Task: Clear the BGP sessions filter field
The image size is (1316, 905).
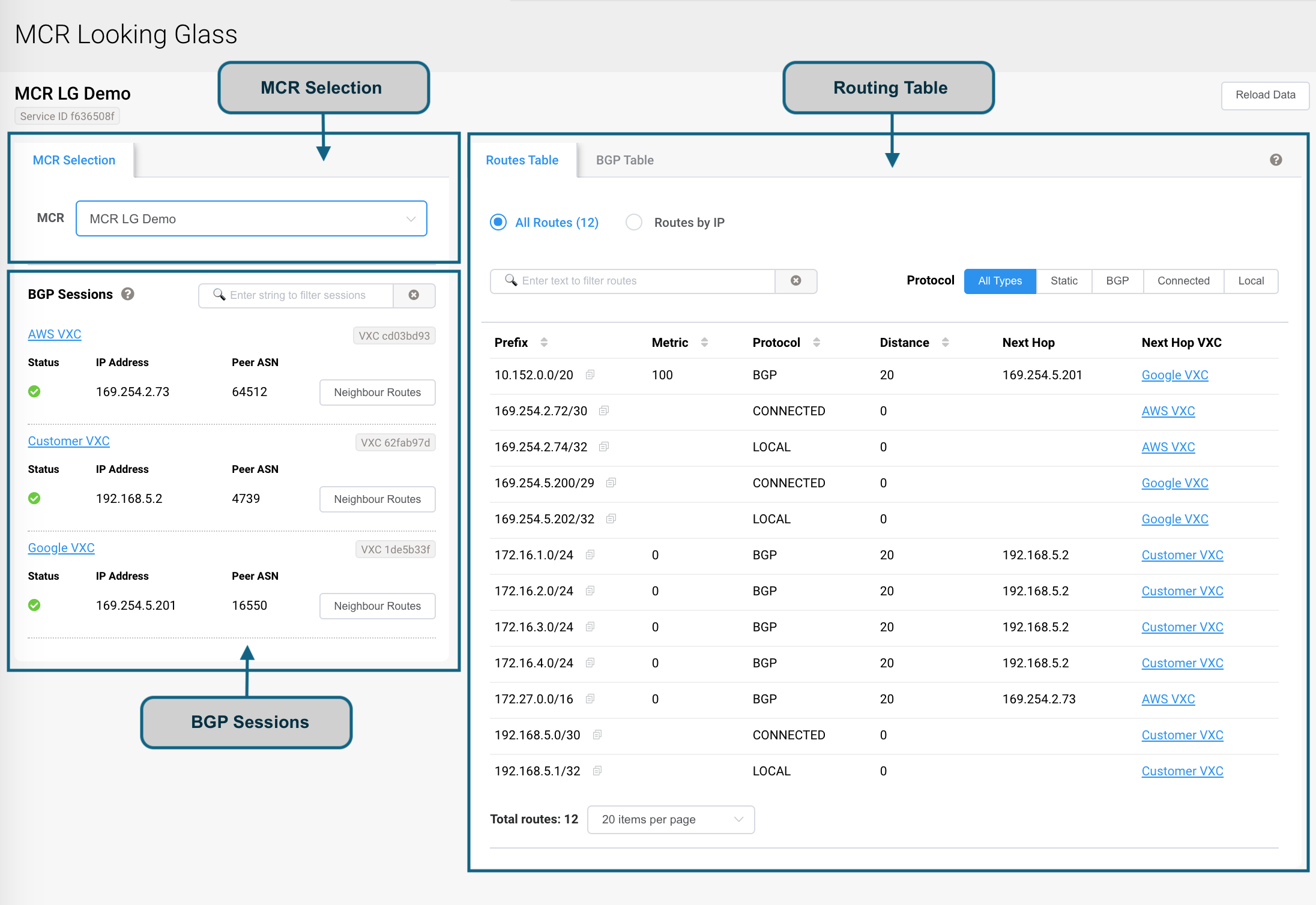Action: pos(414,295)
